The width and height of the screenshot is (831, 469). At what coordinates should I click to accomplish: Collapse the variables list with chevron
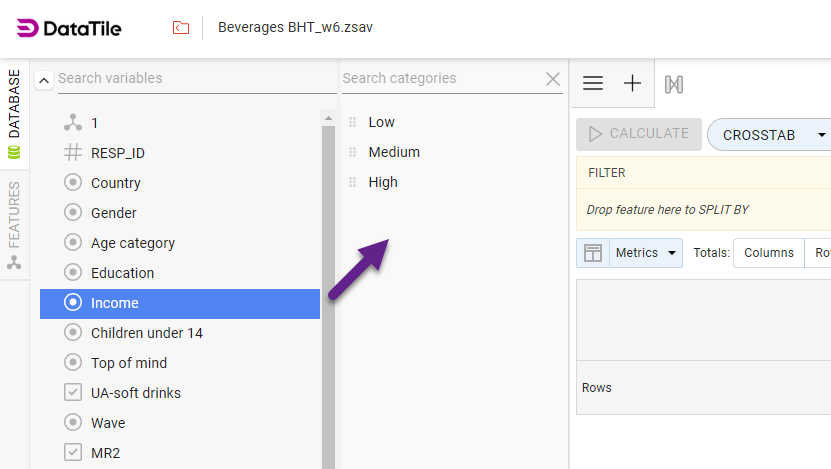pos(44,80)
